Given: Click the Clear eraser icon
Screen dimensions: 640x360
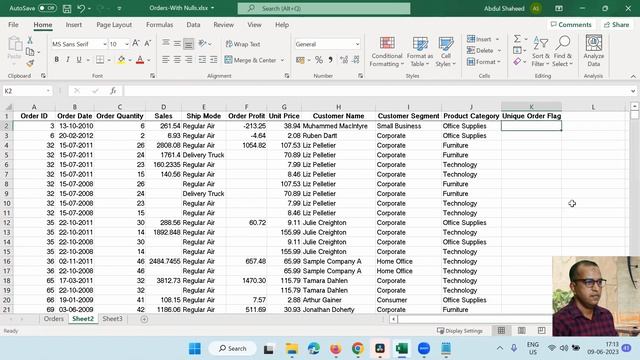Looking at the screenshot, I should coord(517,62).
